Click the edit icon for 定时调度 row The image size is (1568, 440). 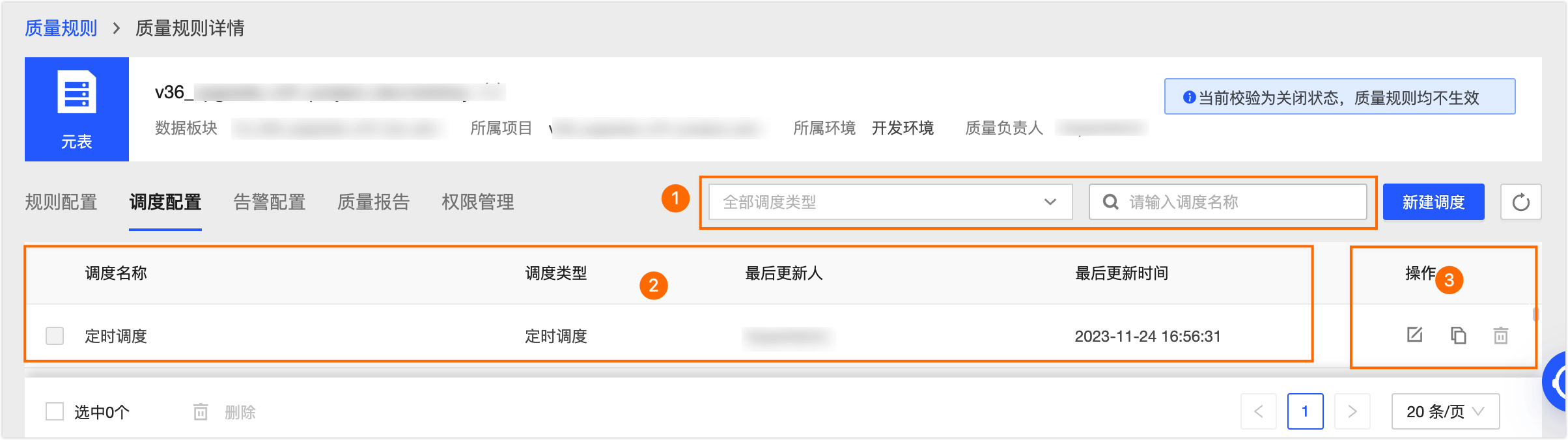[1414, 335]
